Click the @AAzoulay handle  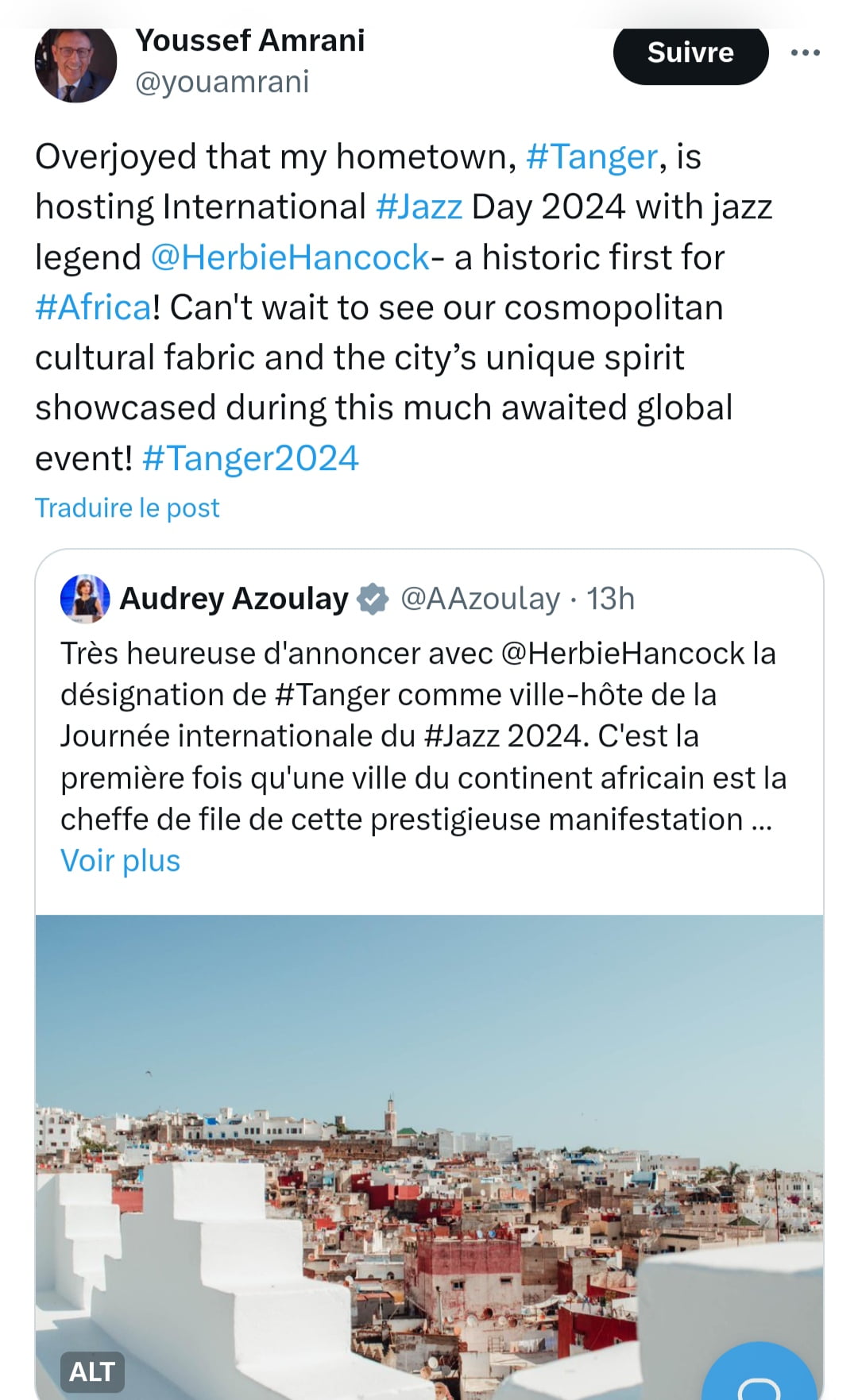[x=480, y=600]
